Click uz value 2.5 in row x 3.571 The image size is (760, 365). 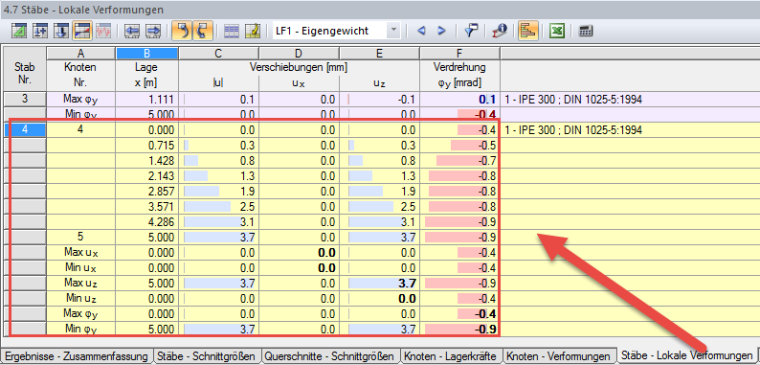click(380, 206)
